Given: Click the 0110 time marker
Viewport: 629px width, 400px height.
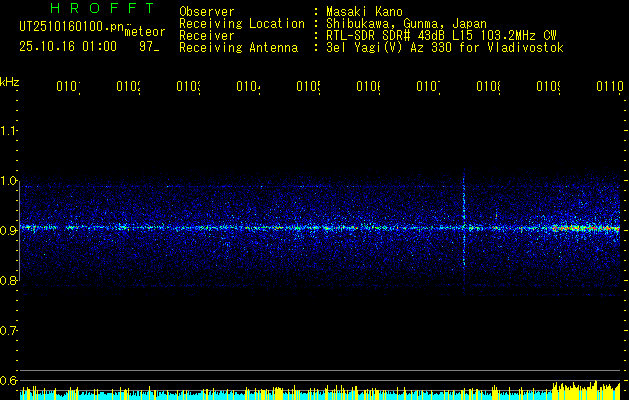Looking at the screenshot, I should (x=610, y=86).
